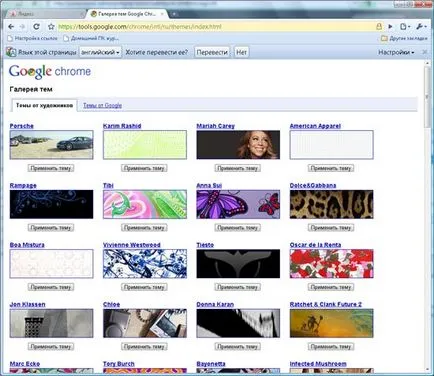Image resolution: width=434 pixels, height=376 pixels.
Task: Click the Google Chrome logo
Action: (50, 71)
